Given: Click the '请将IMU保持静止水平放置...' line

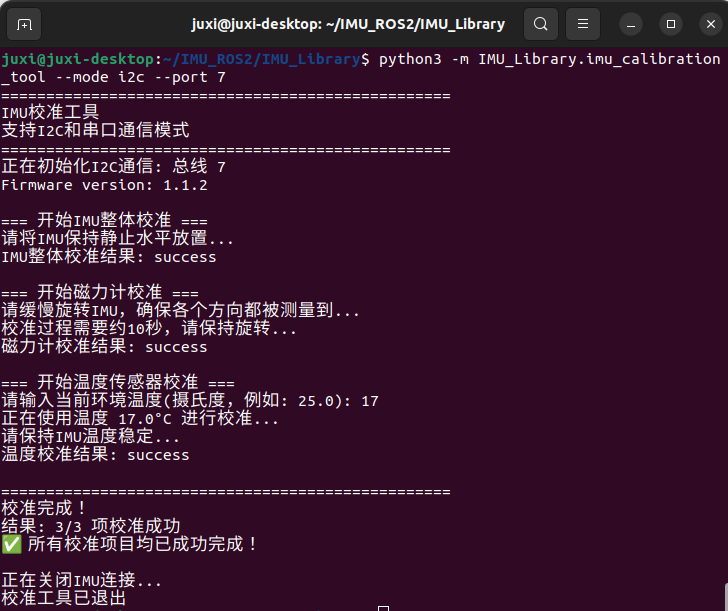Looking at the screenshot, I should tap(117, 239).
